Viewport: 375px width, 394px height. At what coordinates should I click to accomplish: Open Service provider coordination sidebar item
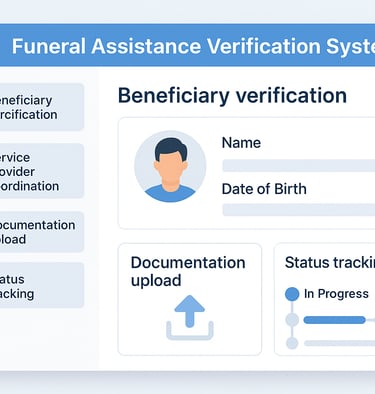(41, 171)
